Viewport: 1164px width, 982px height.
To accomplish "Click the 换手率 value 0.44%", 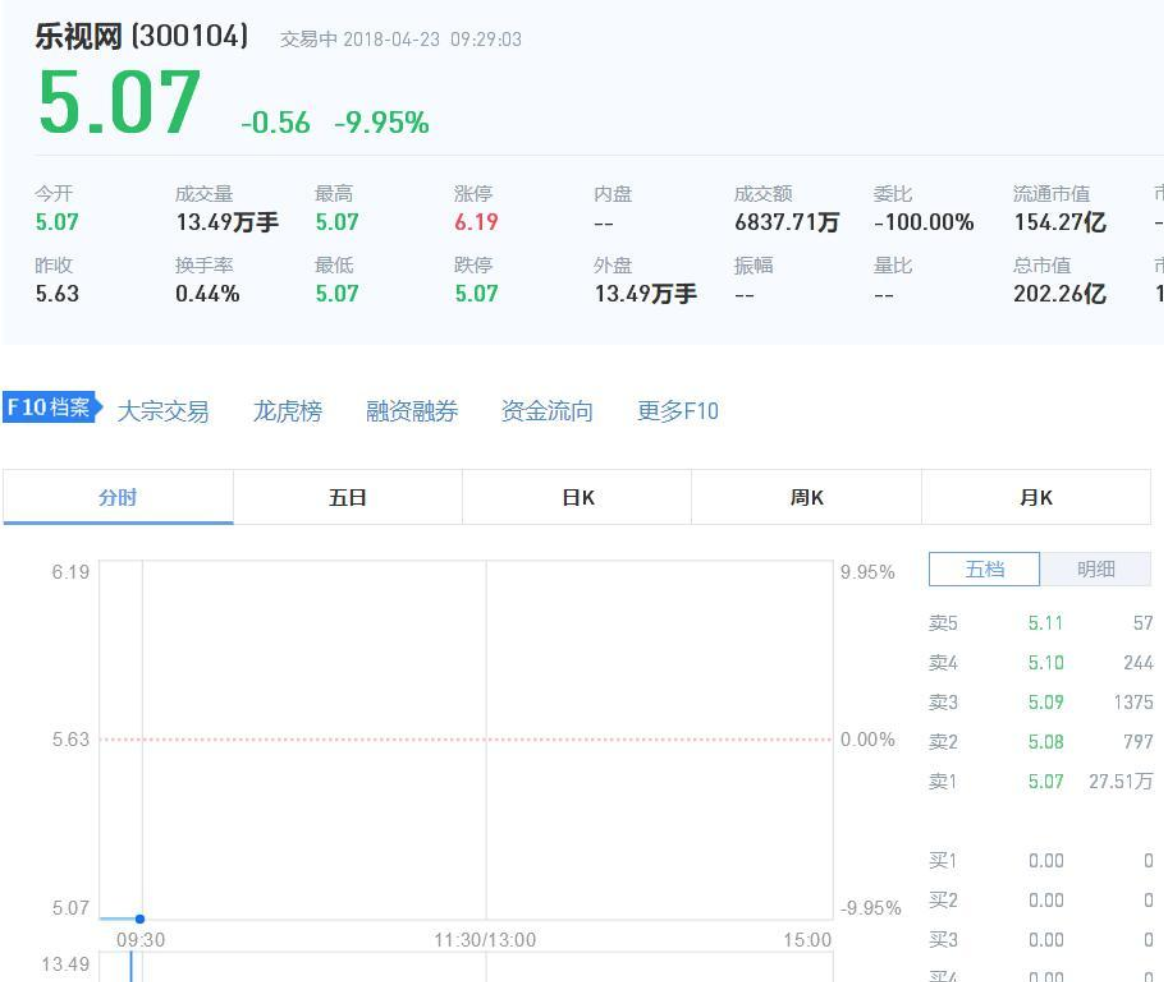I will point(207,294).
